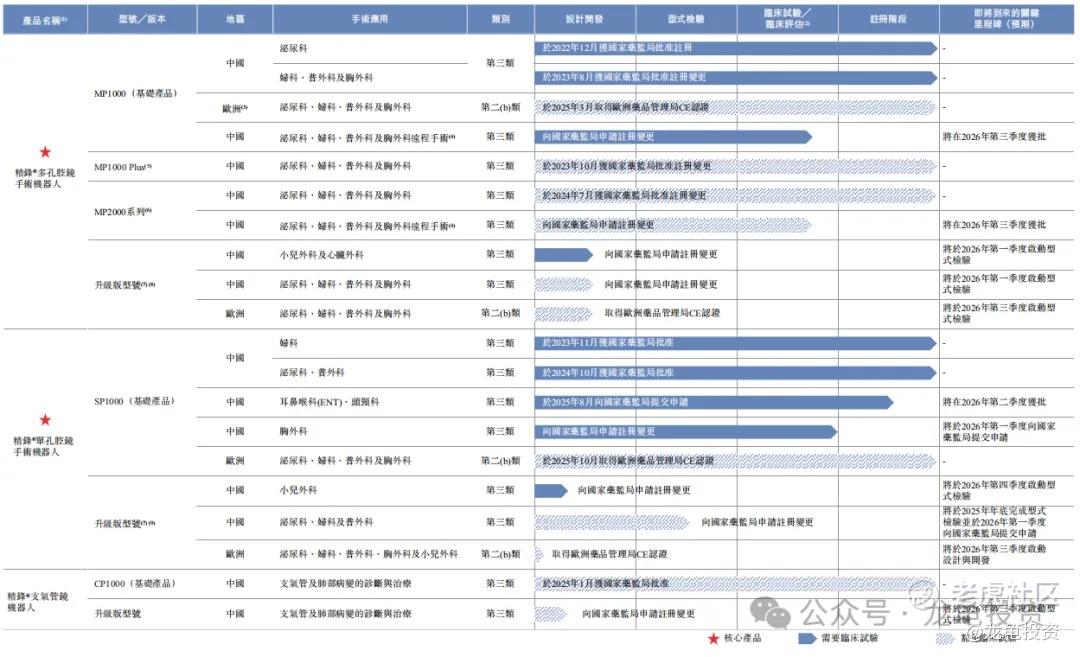Click the 耳鼻喉科(ENT)、頭頸科 application cell

point(329,402)
